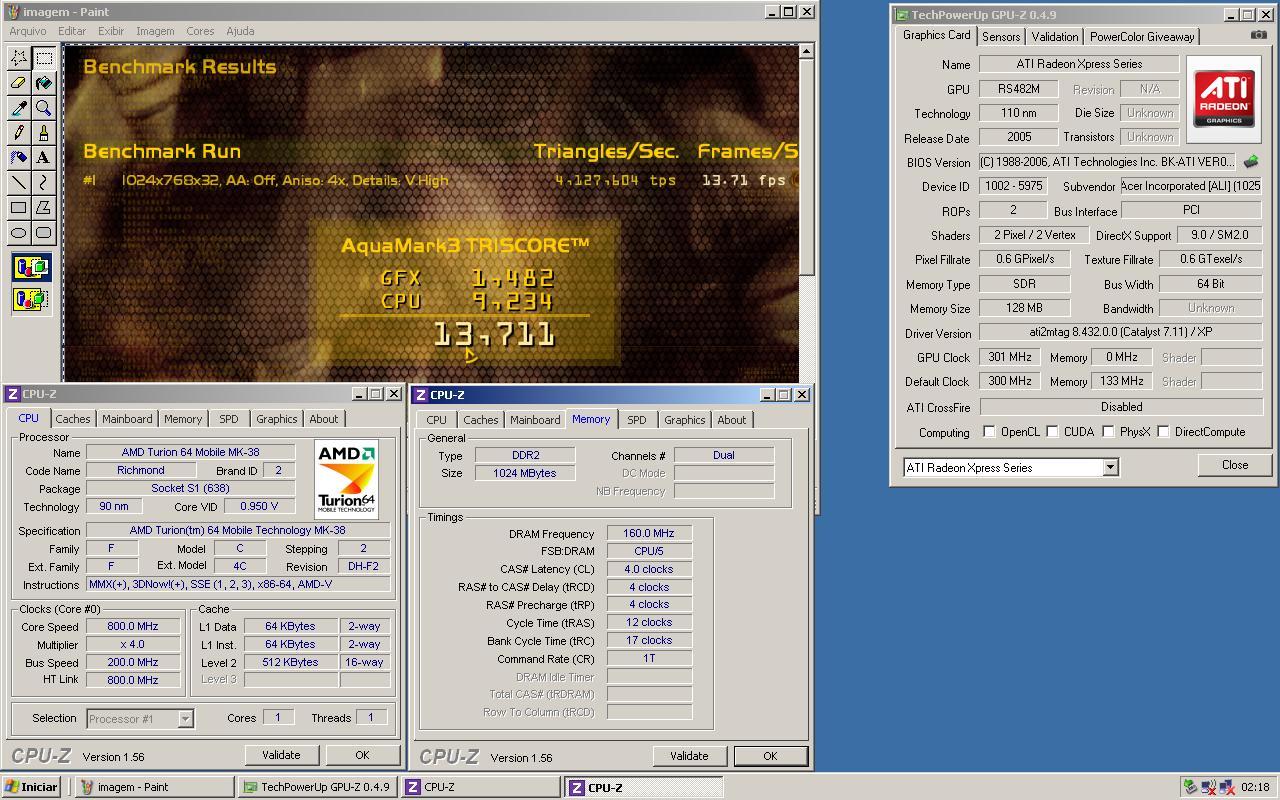The width and height of the screenshot is (1280, 800).
Task: Open the Cores menu in Paint
Action: tap(200, 31)
